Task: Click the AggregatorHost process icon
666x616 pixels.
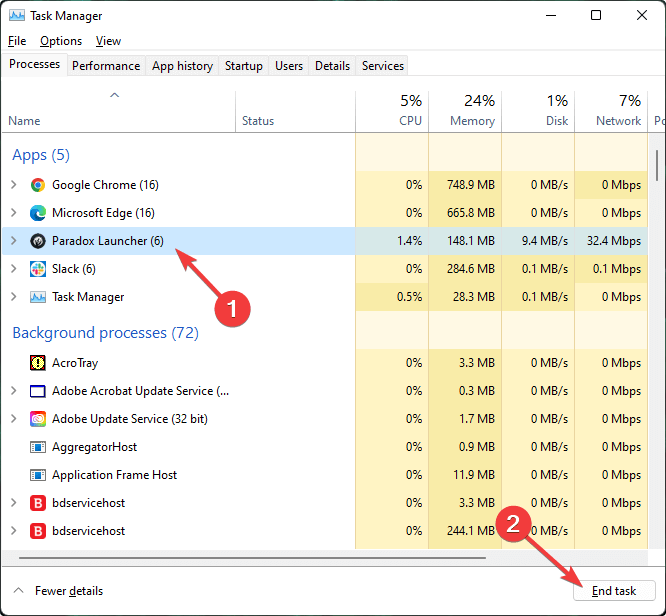Action: [x=38, y=447]
